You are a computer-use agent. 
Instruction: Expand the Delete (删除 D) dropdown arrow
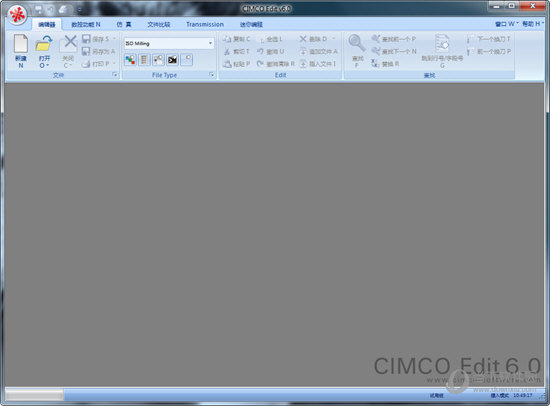click(334, 39)
